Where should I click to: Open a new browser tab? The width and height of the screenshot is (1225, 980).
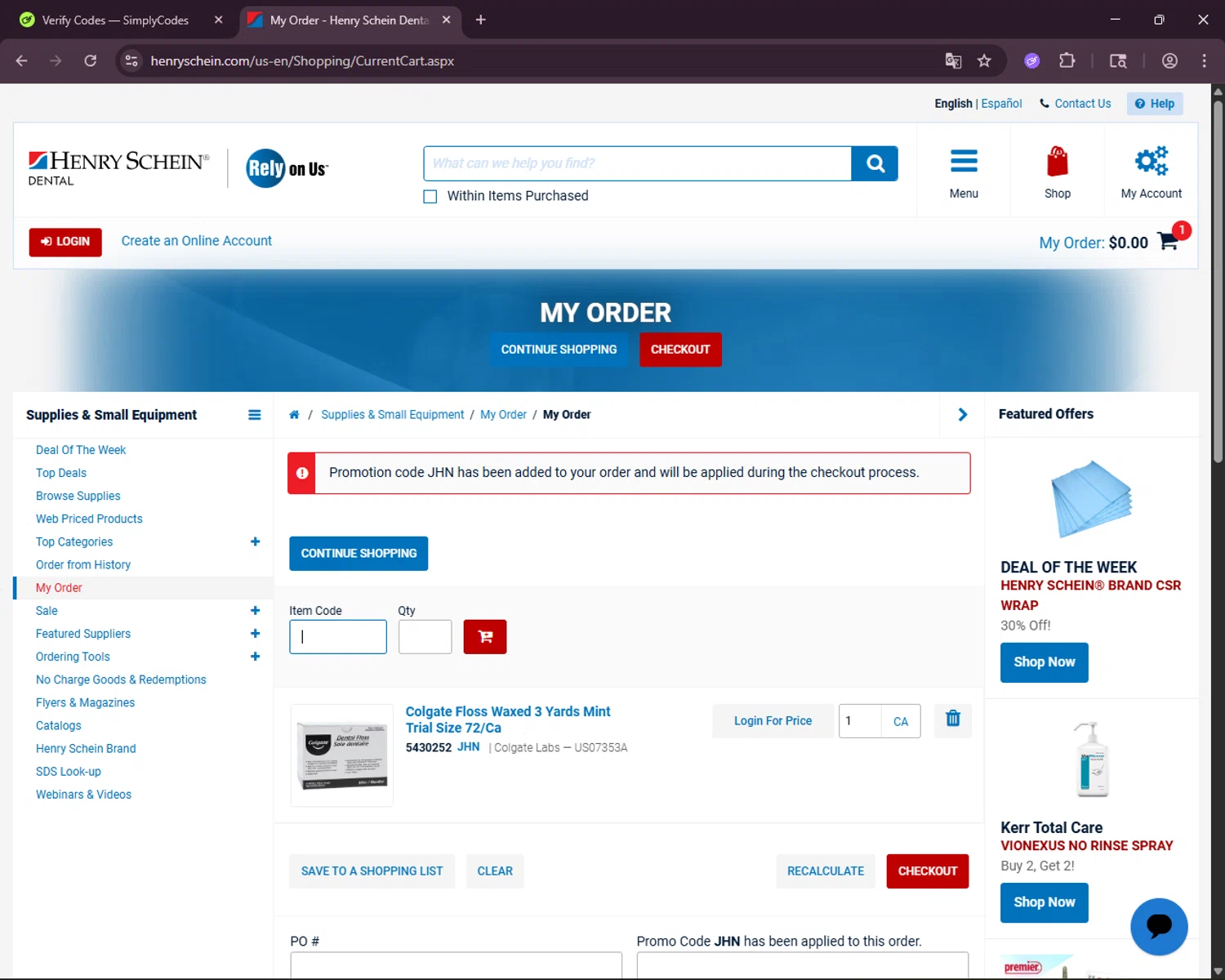(480, 20)
